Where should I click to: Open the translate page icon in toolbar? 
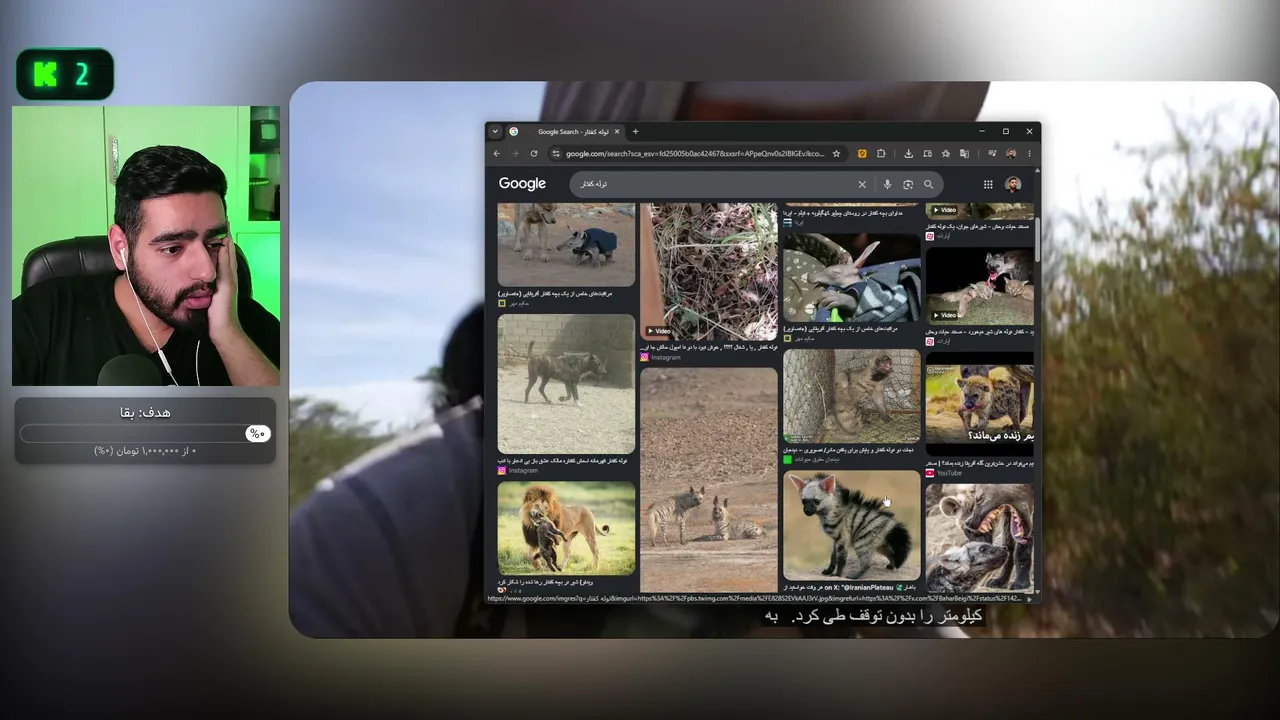coord(964,153)
